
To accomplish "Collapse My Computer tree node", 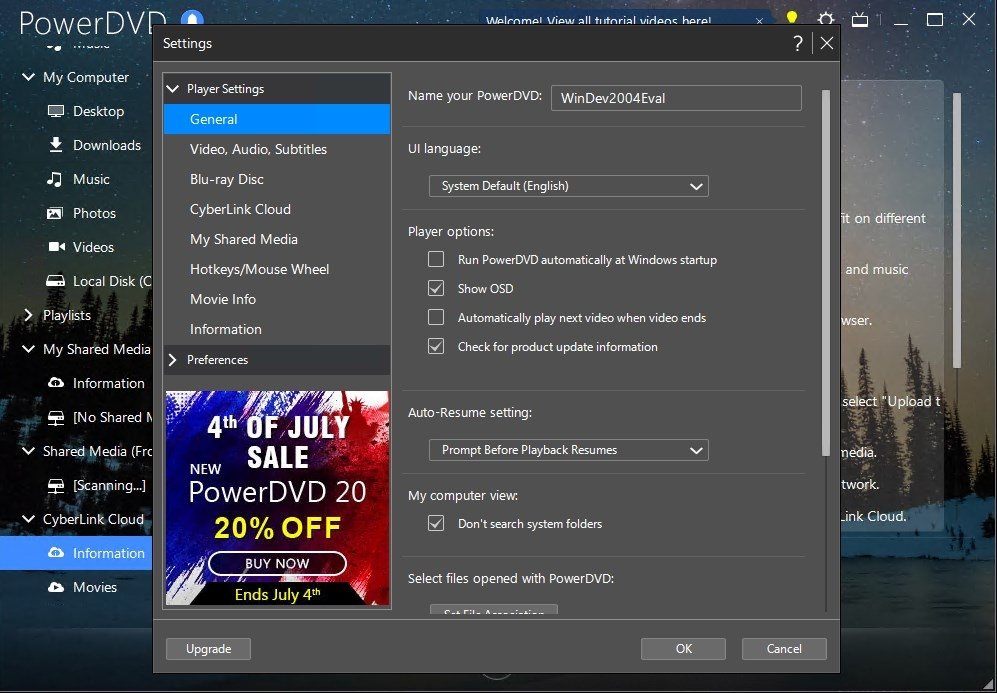I will point(28,77).
